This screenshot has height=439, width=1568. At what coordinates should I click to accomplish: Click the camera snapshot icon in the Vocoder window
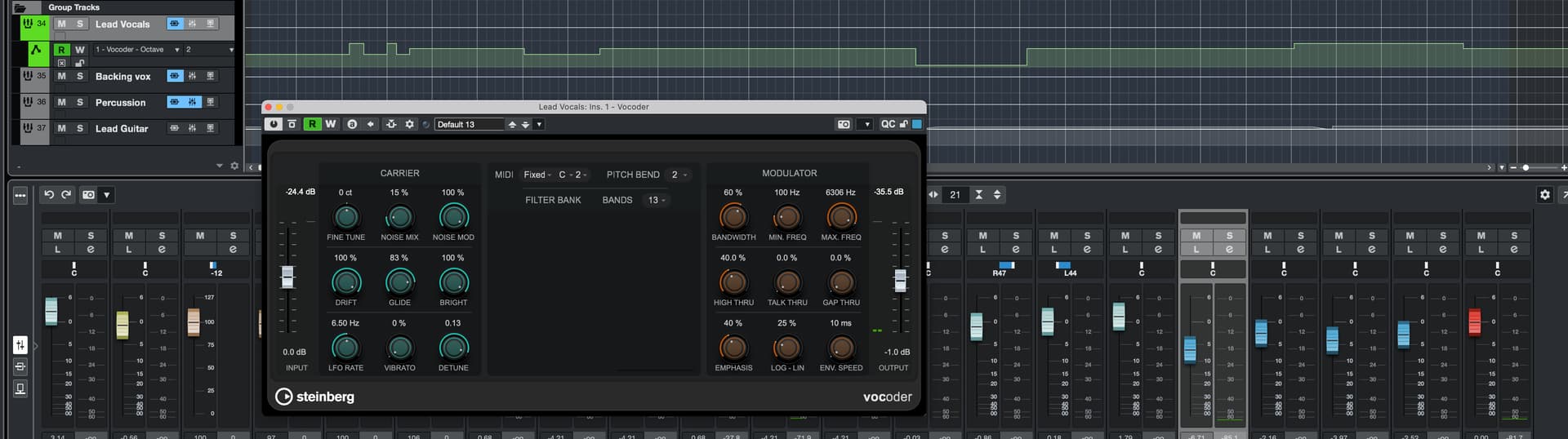[x=844, y=124]
